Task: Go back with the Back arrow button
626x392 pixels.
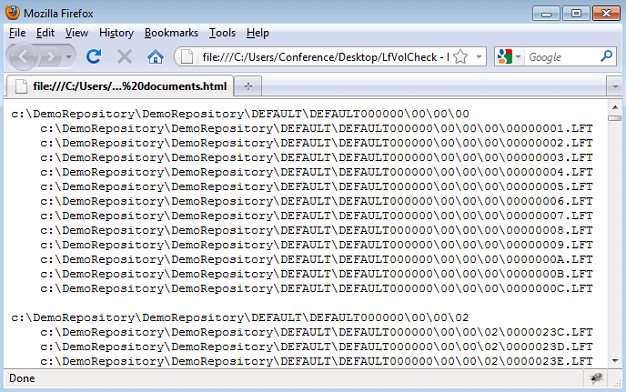Action: pos(23,57)
